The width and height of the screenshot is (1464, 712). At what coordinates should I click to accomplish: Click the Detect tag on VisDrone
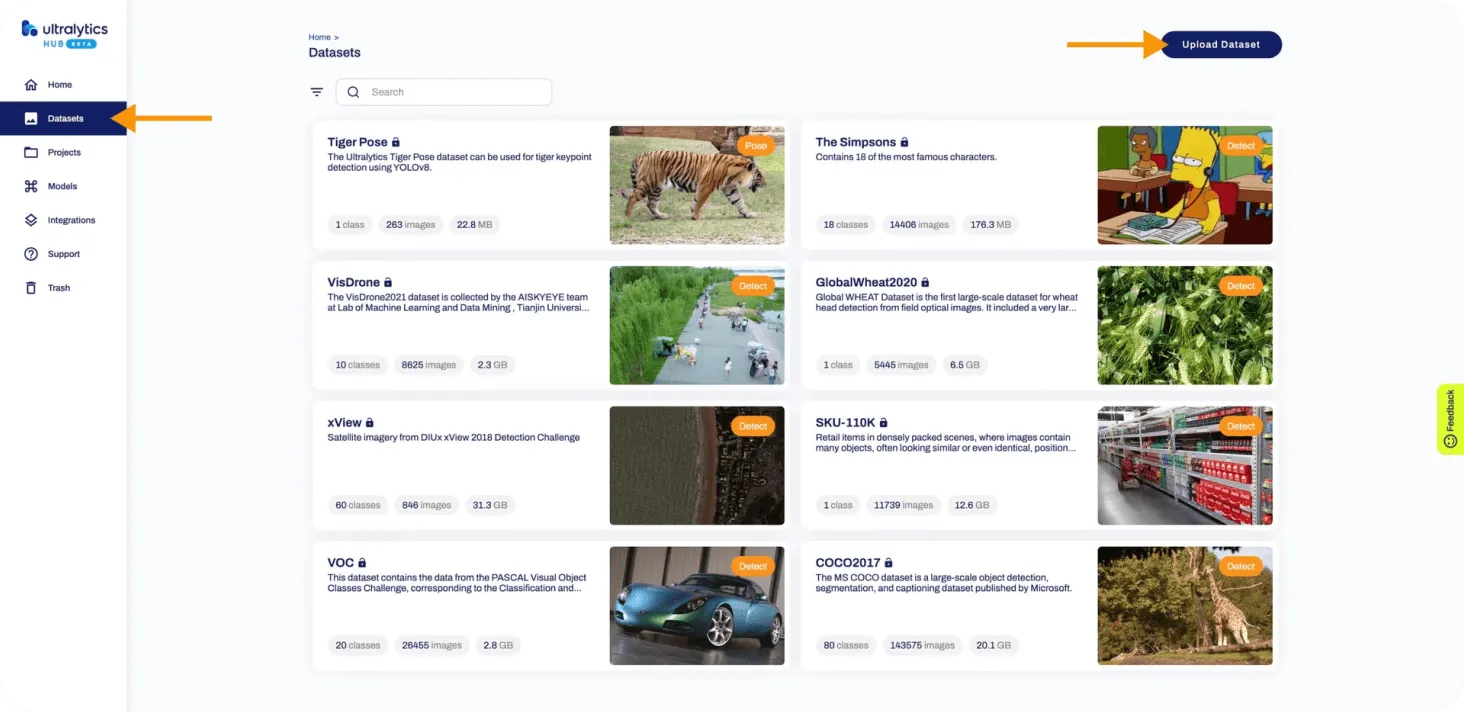[x=753, y=286]
